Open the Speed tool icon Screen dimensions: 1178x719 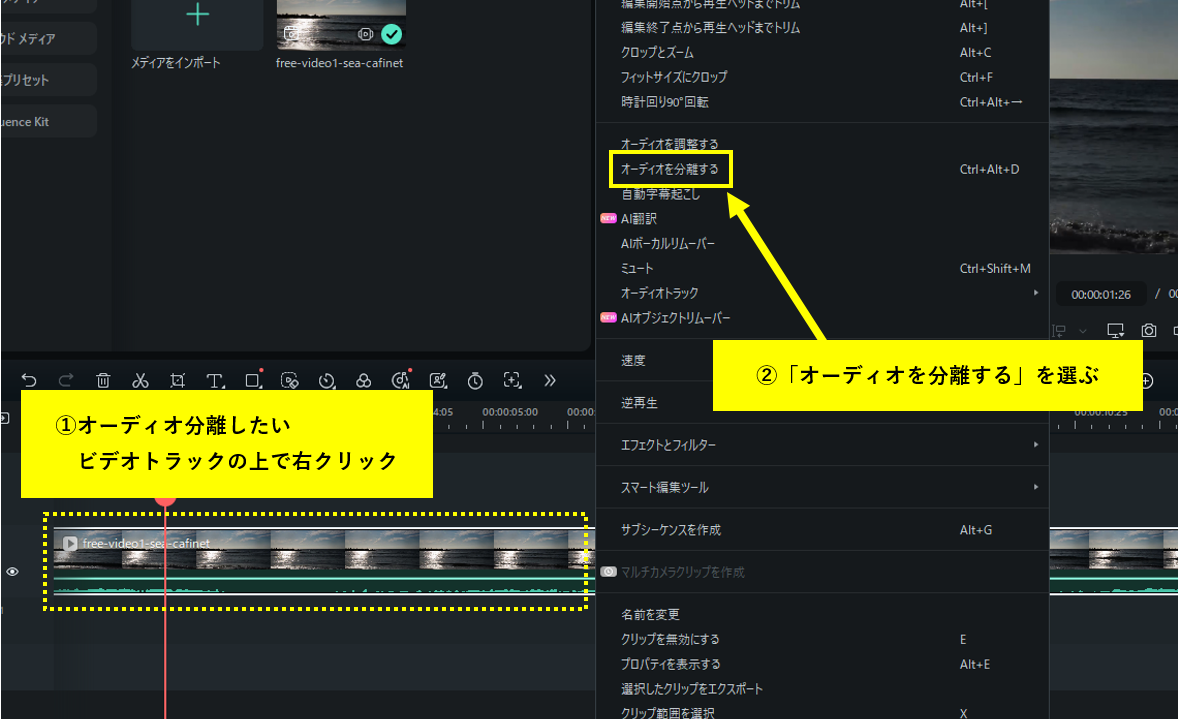326,380
